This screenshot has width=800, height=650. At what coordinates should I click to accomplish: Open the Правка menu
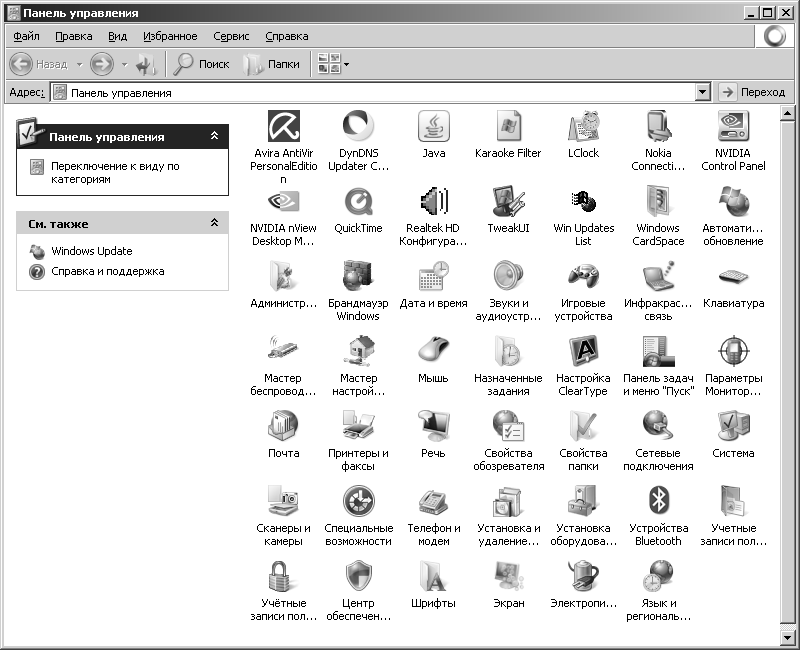click(x=74, y=36)
